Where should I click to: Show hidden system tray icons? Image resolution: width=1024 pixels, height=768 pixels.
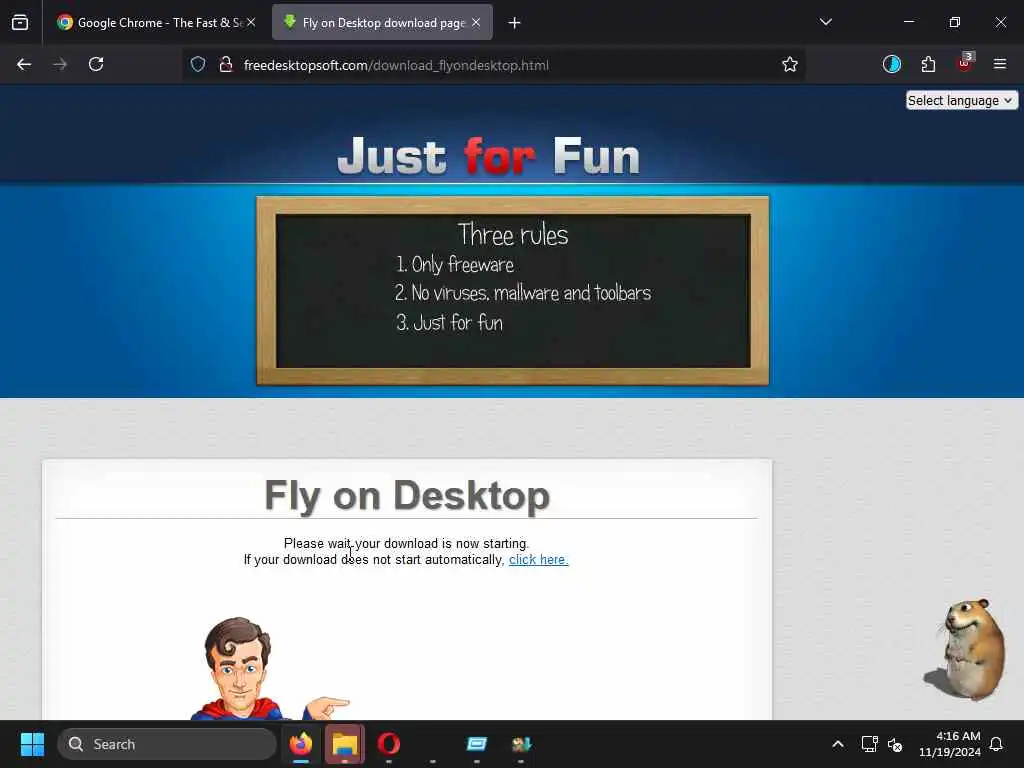click(x=838, y=744)
